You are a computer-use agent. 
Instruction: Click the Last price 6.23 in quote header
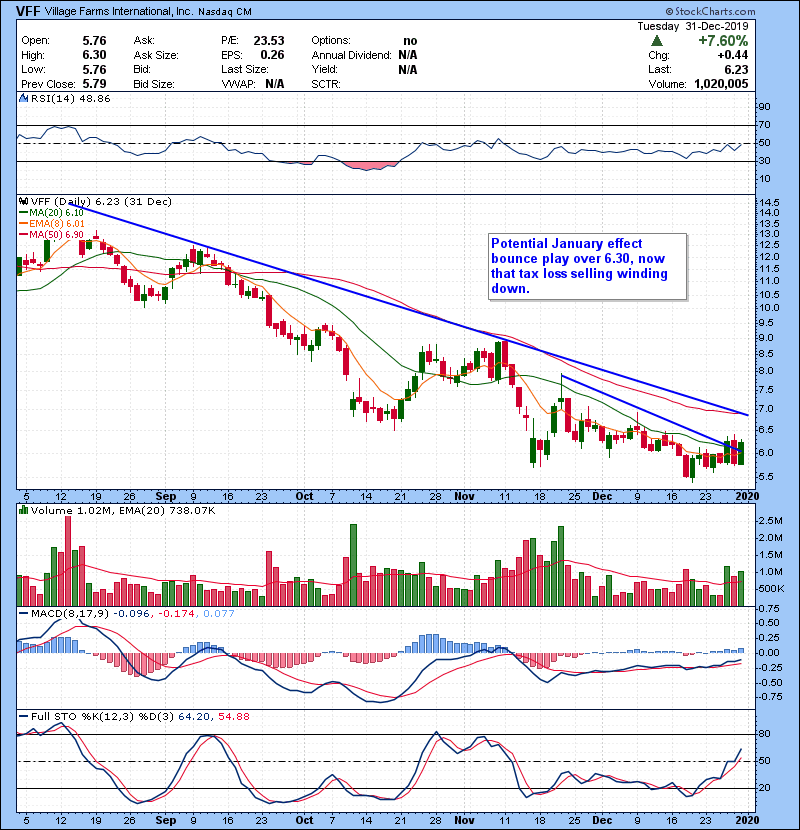pos(736,69)
